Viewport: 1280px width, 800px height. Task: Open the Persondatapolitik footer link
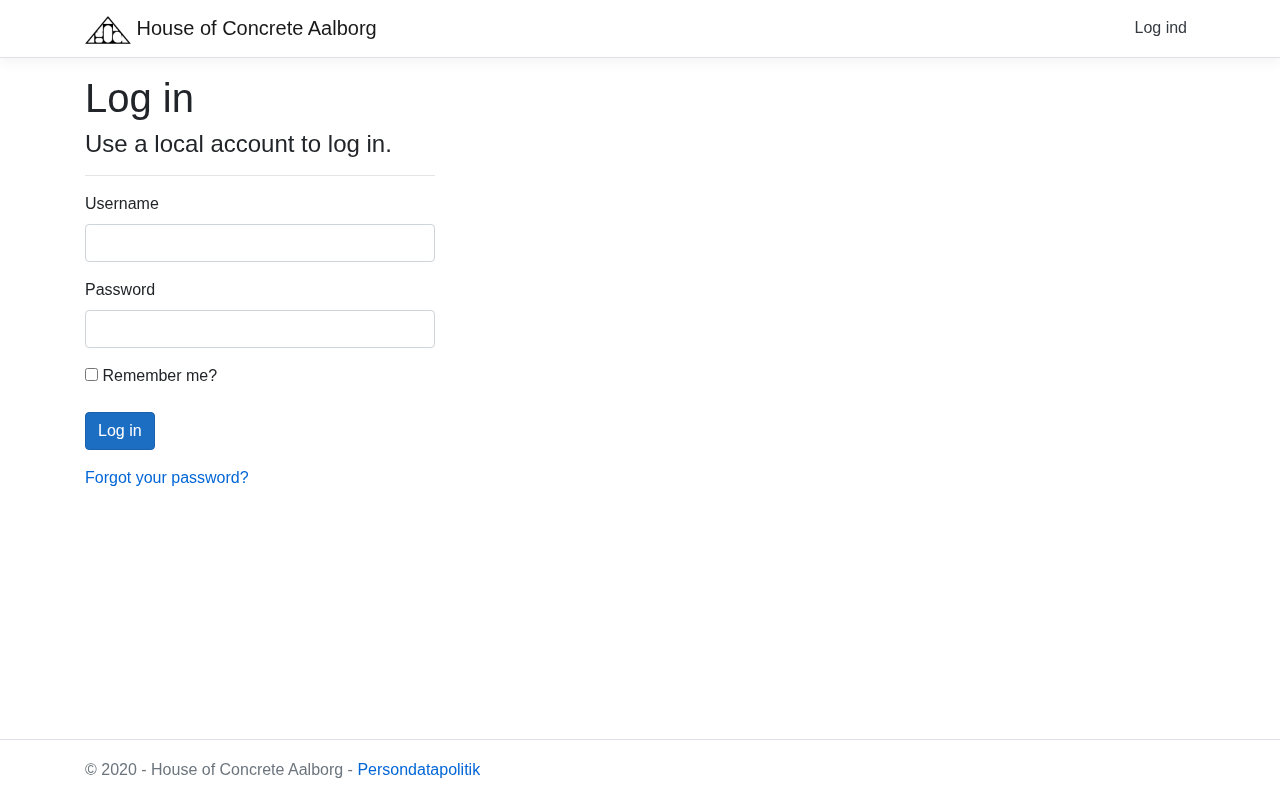click(x=418, y=770)
